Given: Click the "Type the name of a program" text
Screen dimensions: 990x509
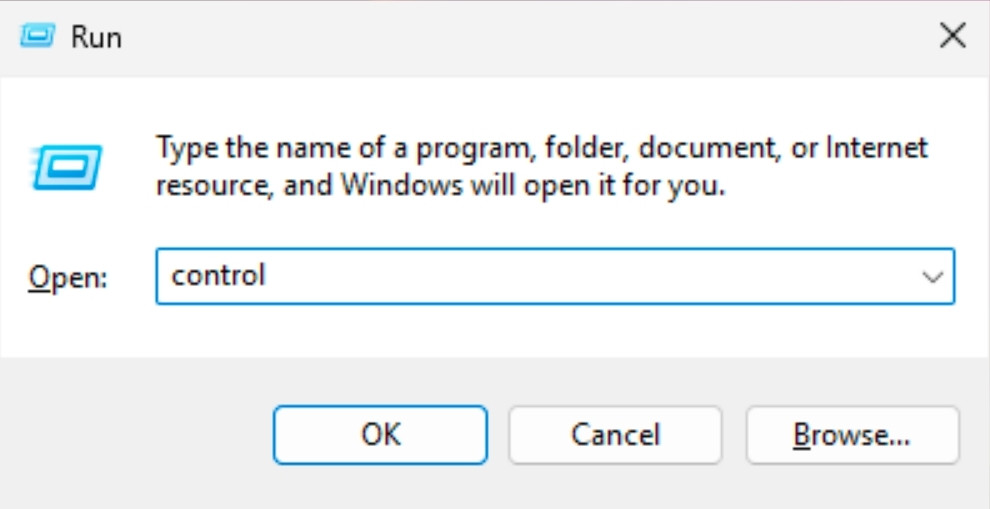Looking at the screenshot, I should 340,149.
